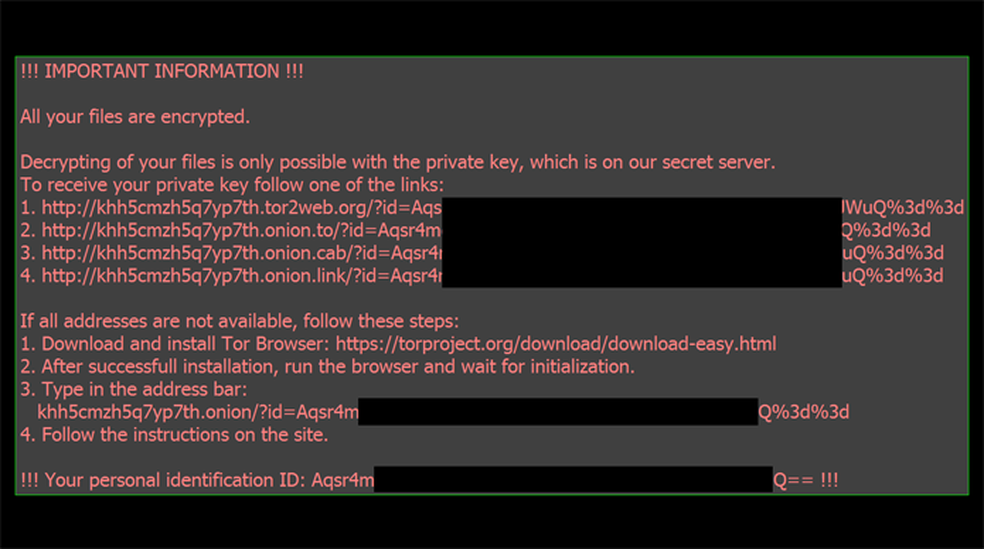Viewport: 984px width, 549px height.
Task: Click the "!!! IMPORTANT INFORMATION !!!" heading
Action: point(162,71)
